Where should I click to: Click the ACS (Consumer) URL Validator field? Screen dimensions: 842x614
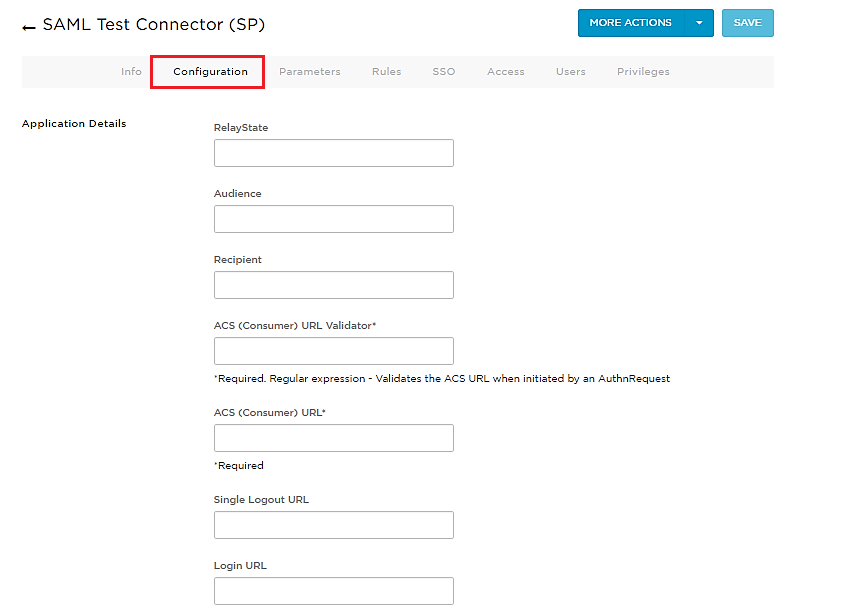(x=333, y=350)
